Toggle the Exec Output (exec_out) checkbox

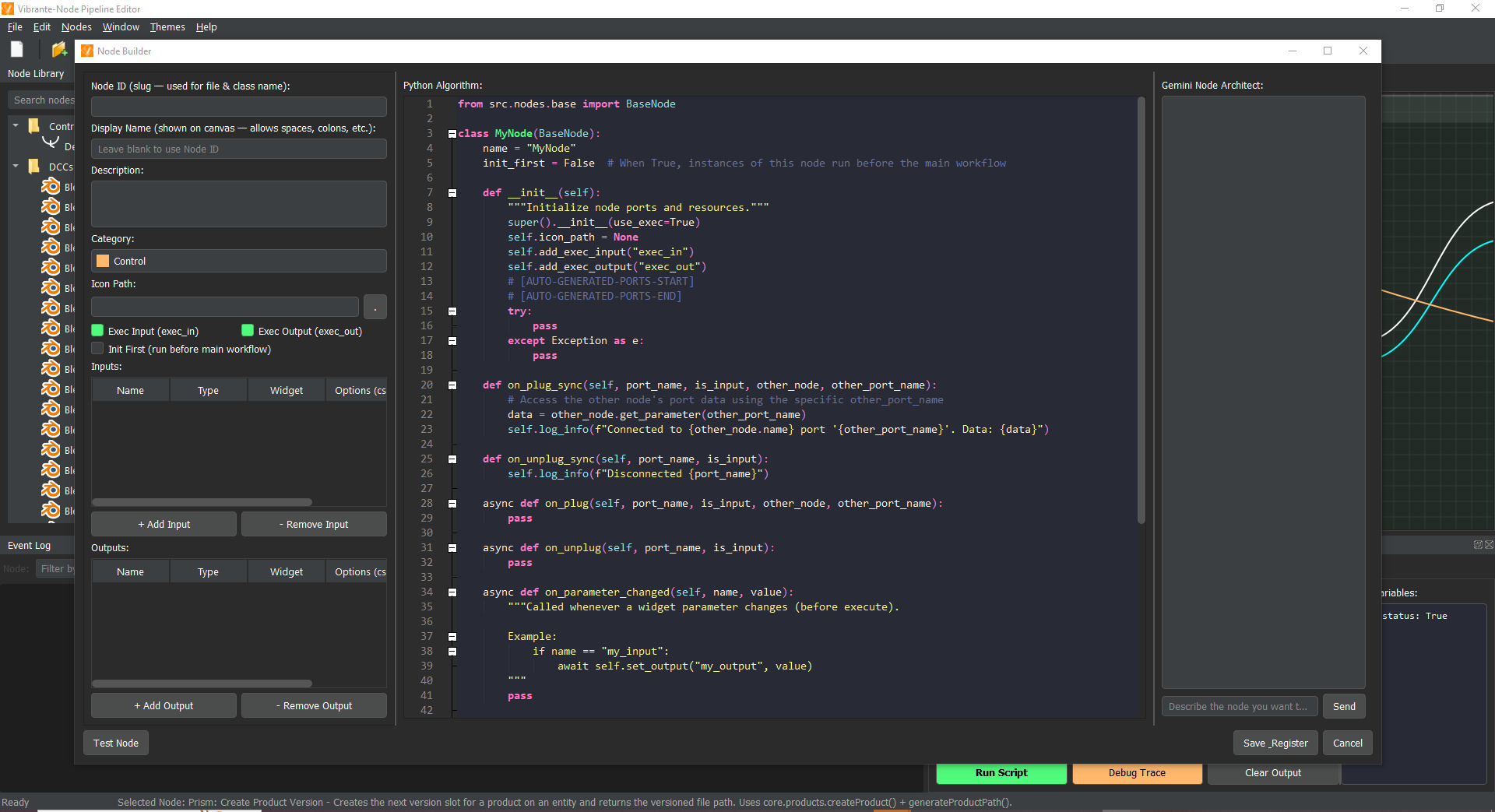248,330
